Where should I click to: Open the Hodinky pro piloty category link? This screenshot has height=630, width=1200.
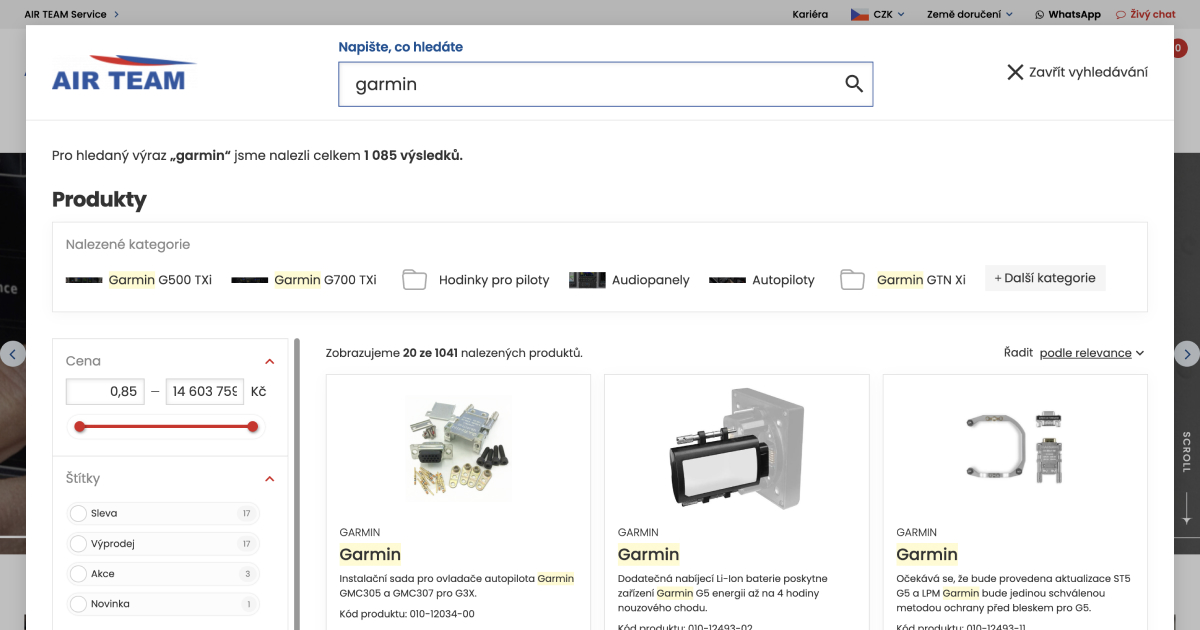494,280
